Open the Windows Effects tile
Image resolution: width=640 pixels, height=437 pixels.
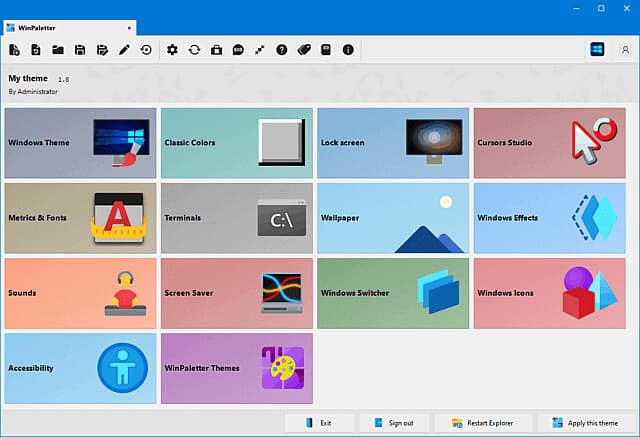(x=550, y=218)
